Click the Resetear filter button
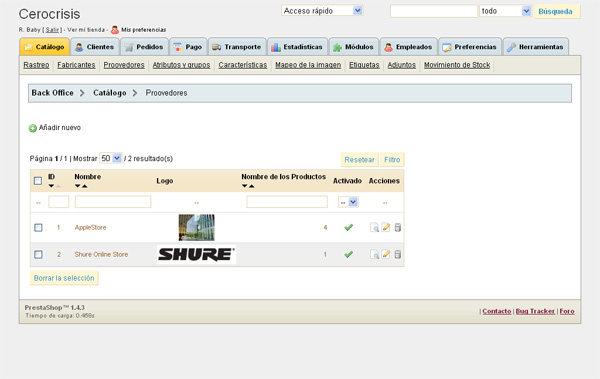 359,160
